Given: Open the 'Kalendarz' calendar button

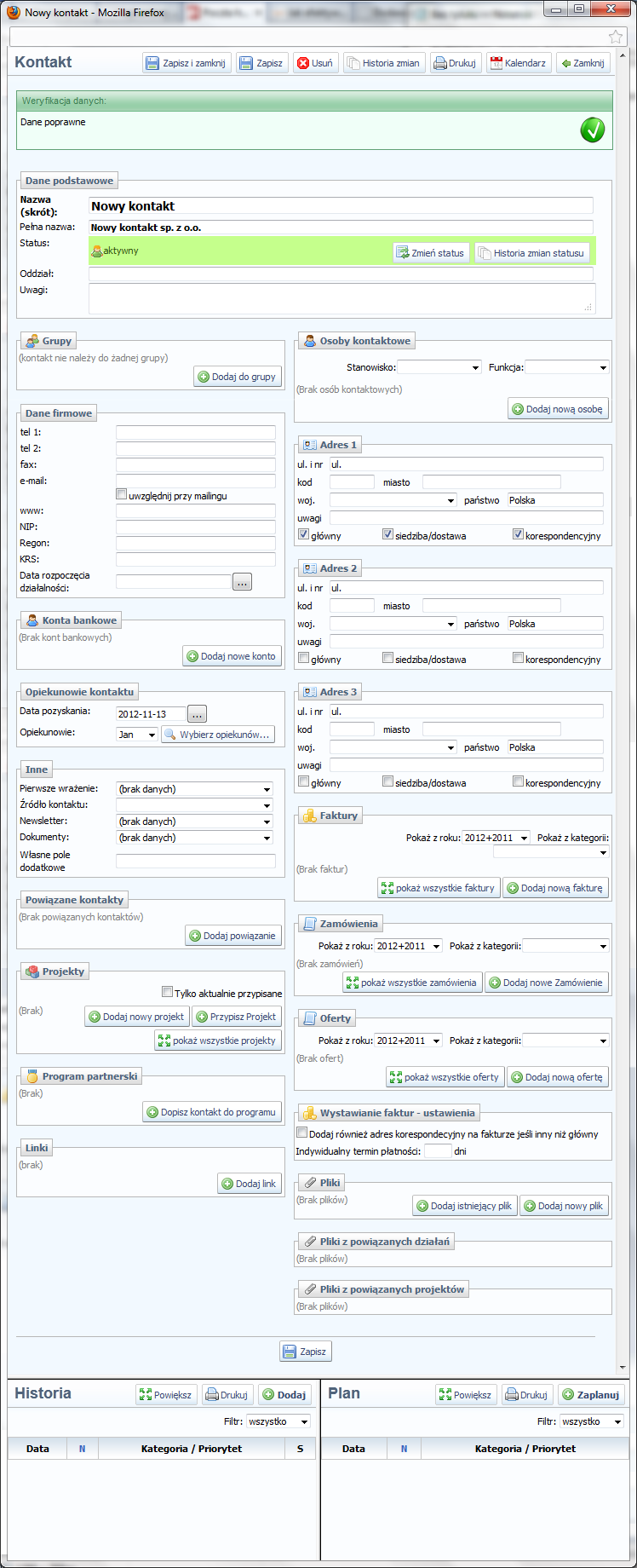Looking at the screenshot, I should coord(518,63).
